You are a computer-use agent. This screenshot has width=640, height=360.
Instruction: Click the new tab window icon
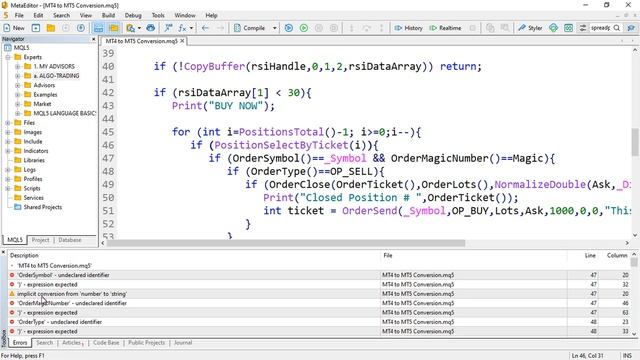(x=36, y=28)
